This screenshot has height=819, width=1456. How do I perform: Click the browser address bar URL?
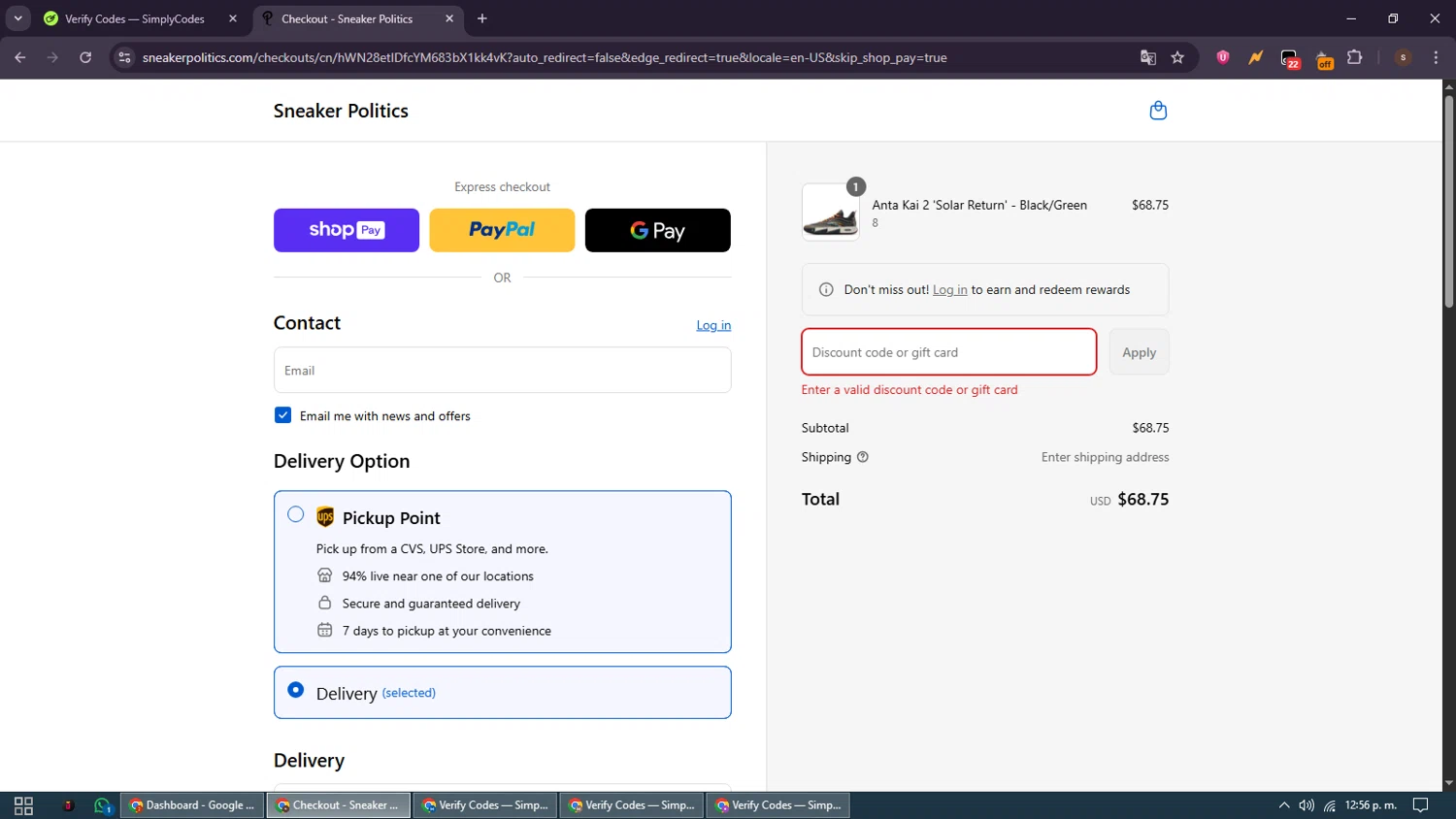545,57
